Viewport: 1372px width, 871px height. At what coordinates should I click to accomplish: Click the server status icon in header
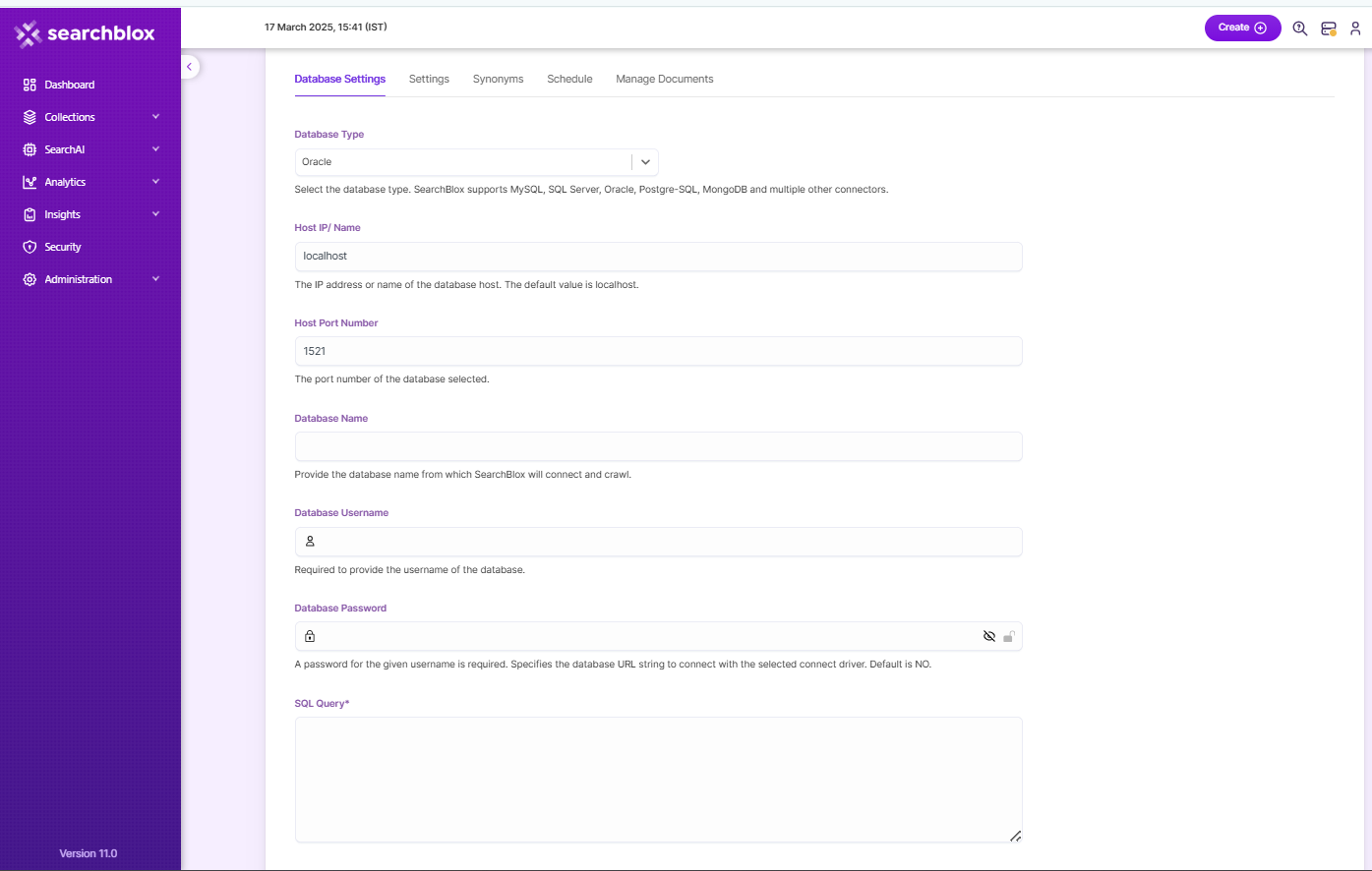coord(1329,29)
